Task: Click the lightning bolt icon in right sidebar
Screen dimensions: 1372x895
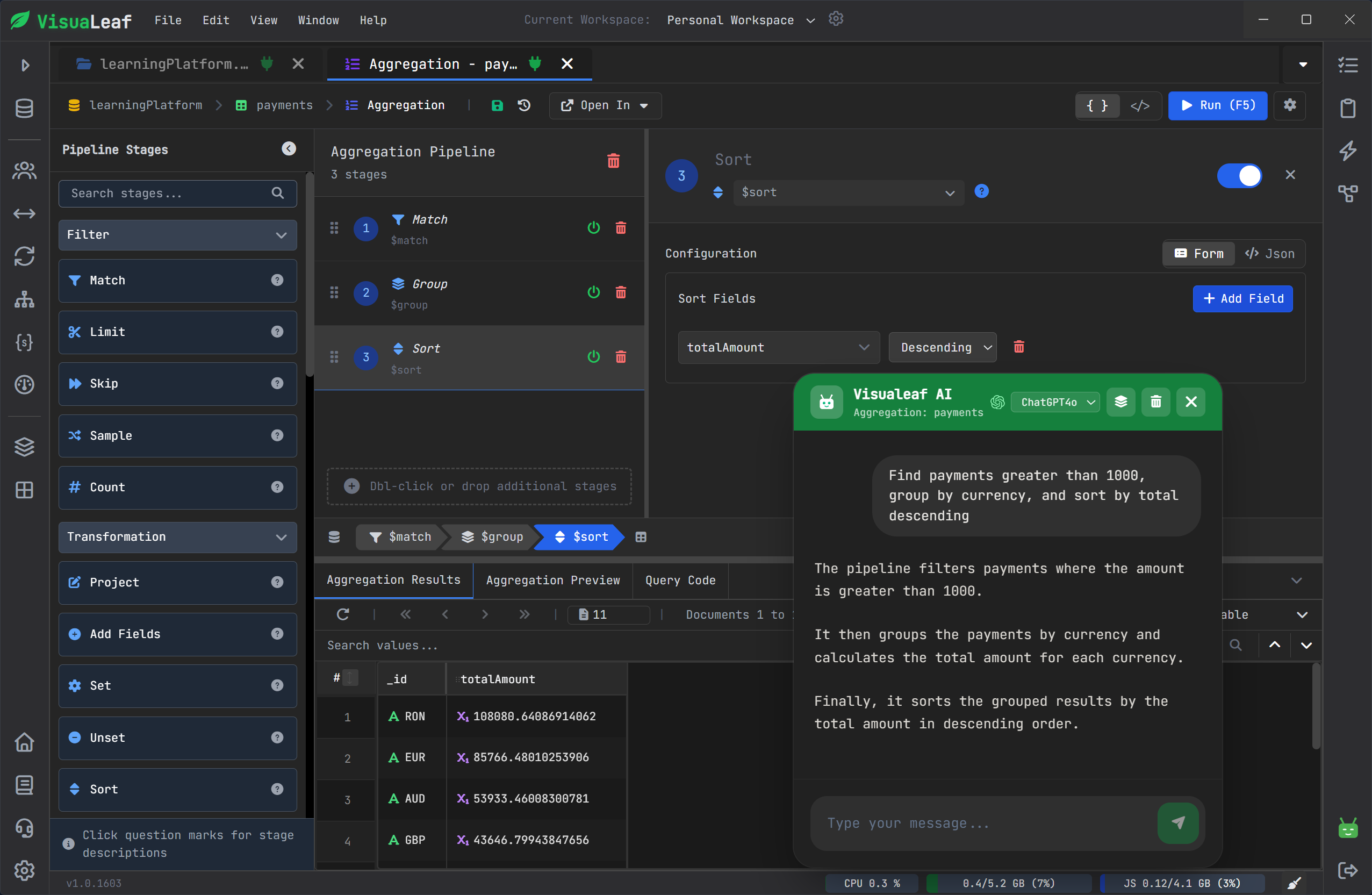Action: tap(1348, 151)
